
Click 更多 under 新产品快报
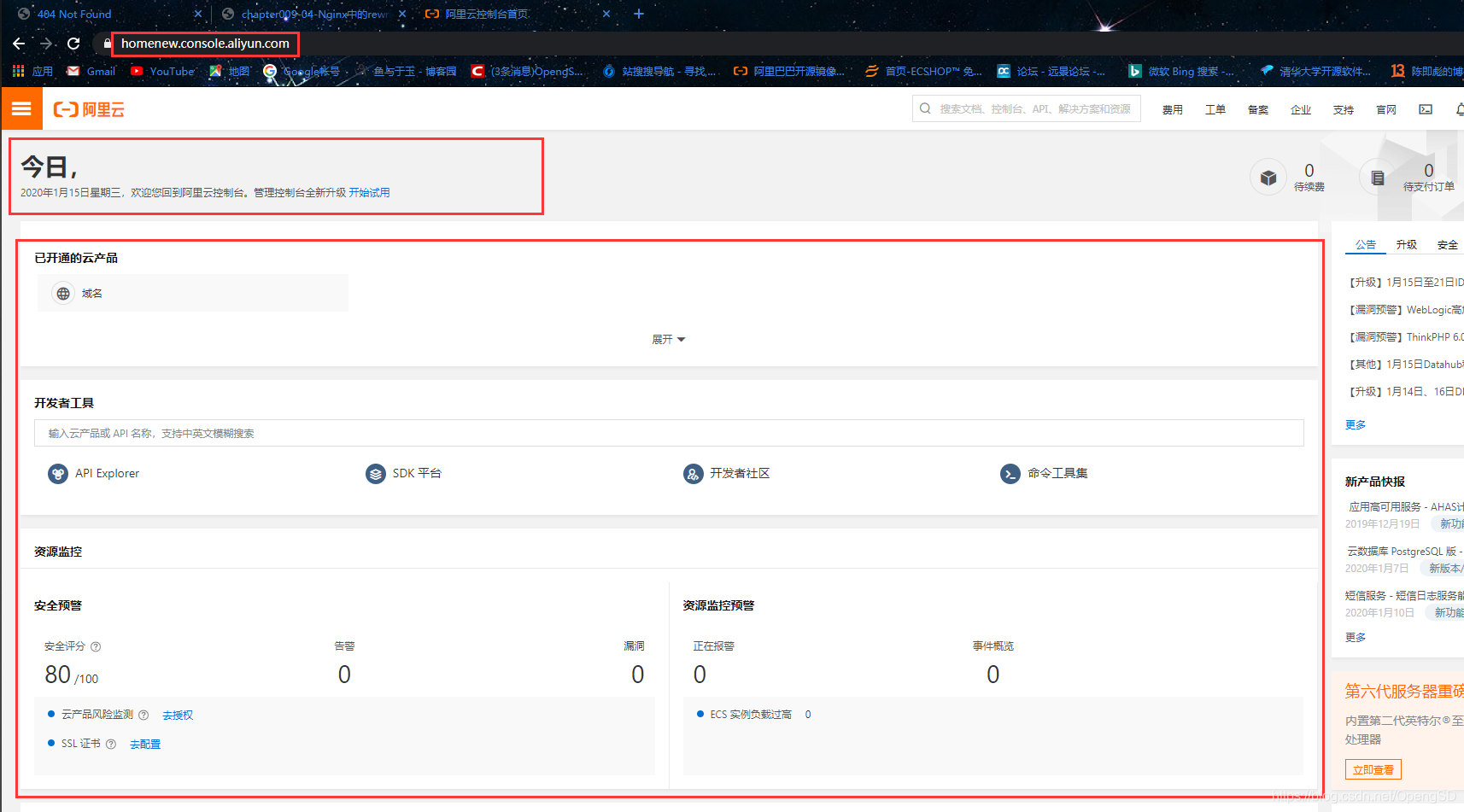click(x=1356, y=638)
